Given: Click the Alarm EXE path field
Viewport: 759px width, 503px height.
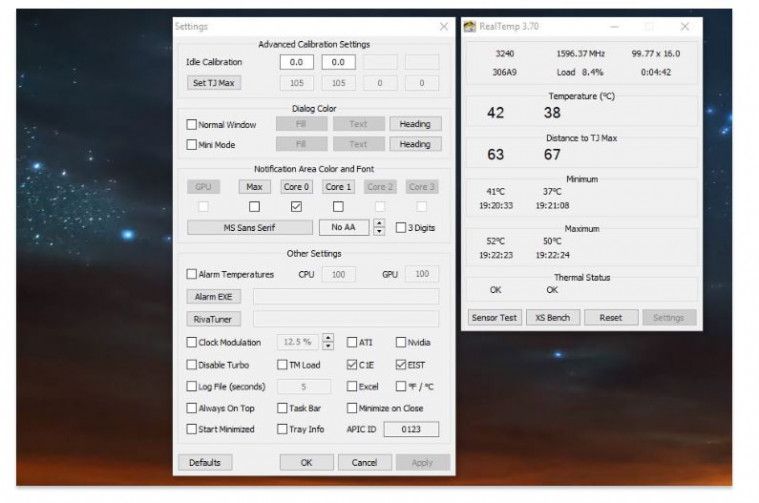Looking at the screenshot, I should tap(346, 297).
